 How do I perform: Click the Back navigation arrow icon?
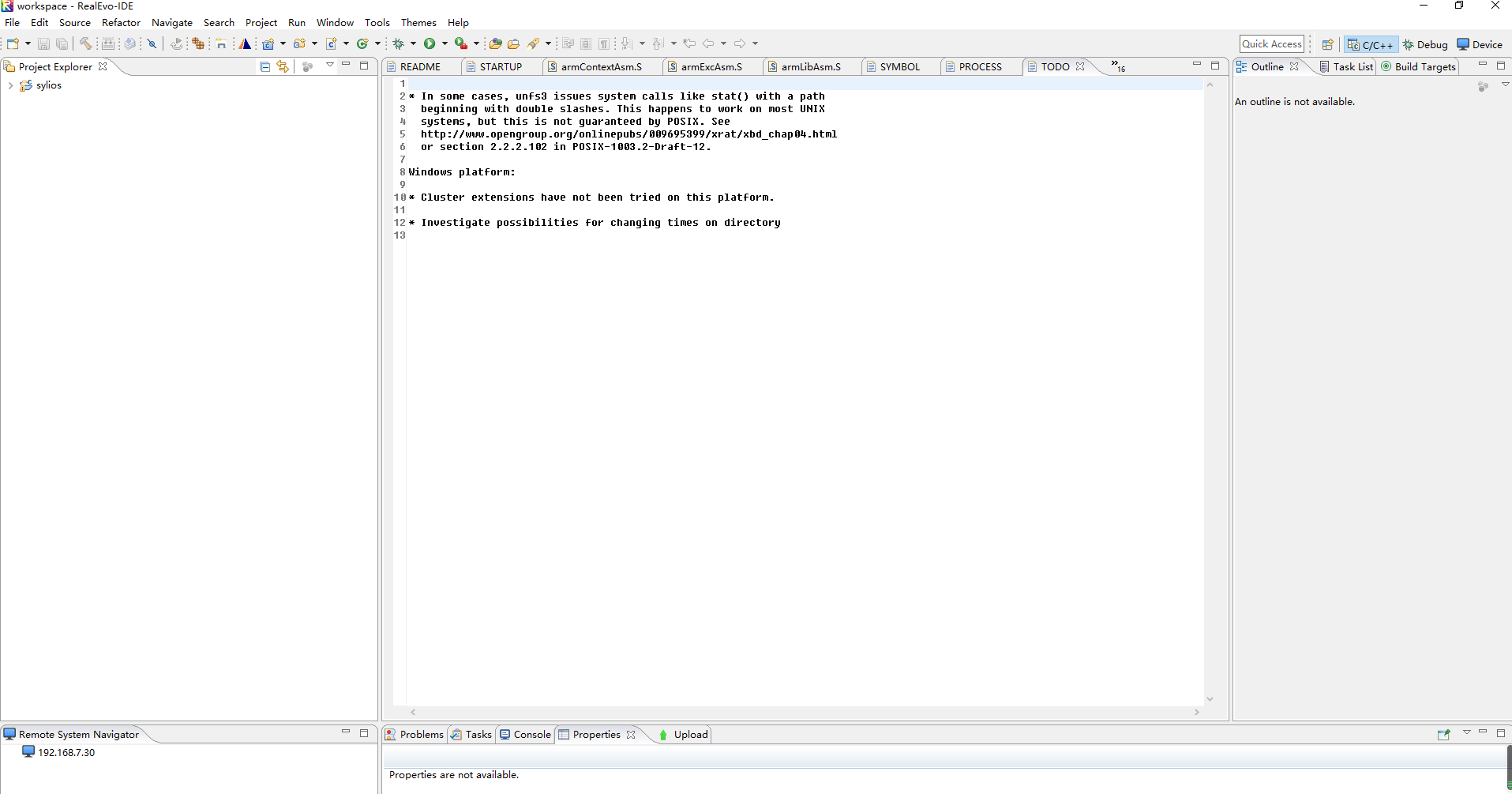[x=708, y=43]
